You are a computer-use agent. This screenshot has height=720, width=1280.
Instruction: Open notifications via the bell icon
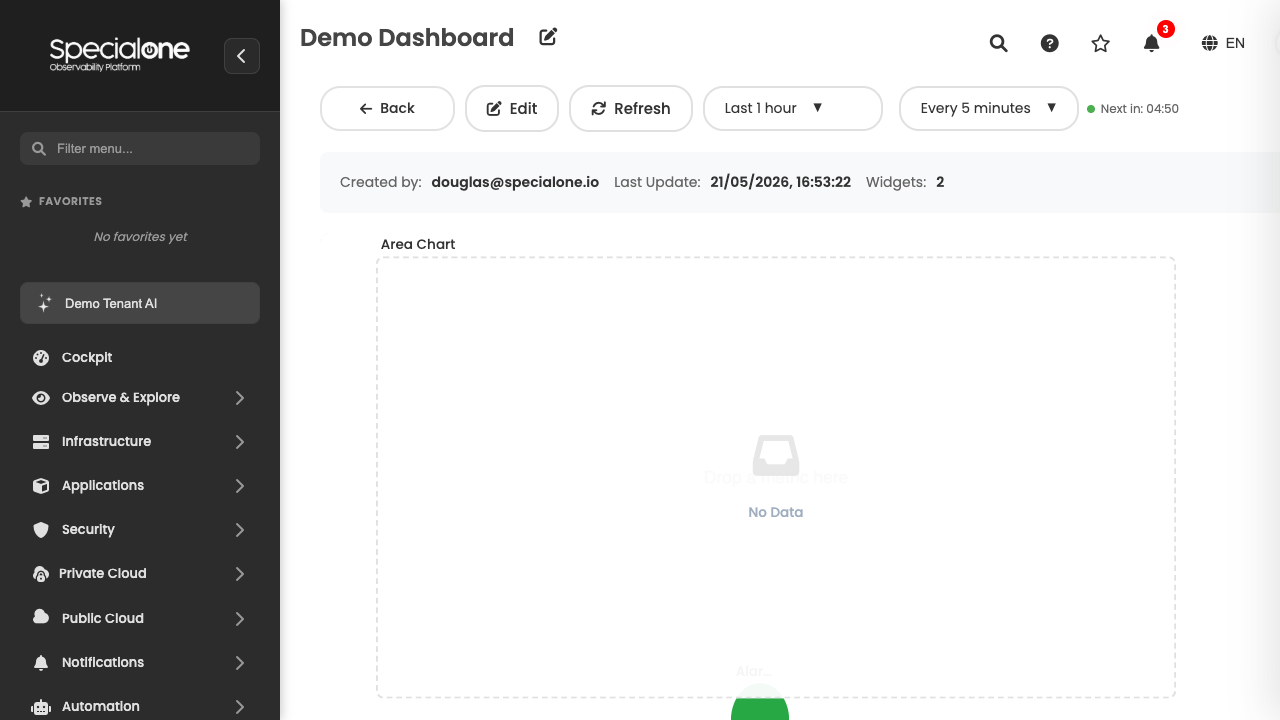point(1152,43)
